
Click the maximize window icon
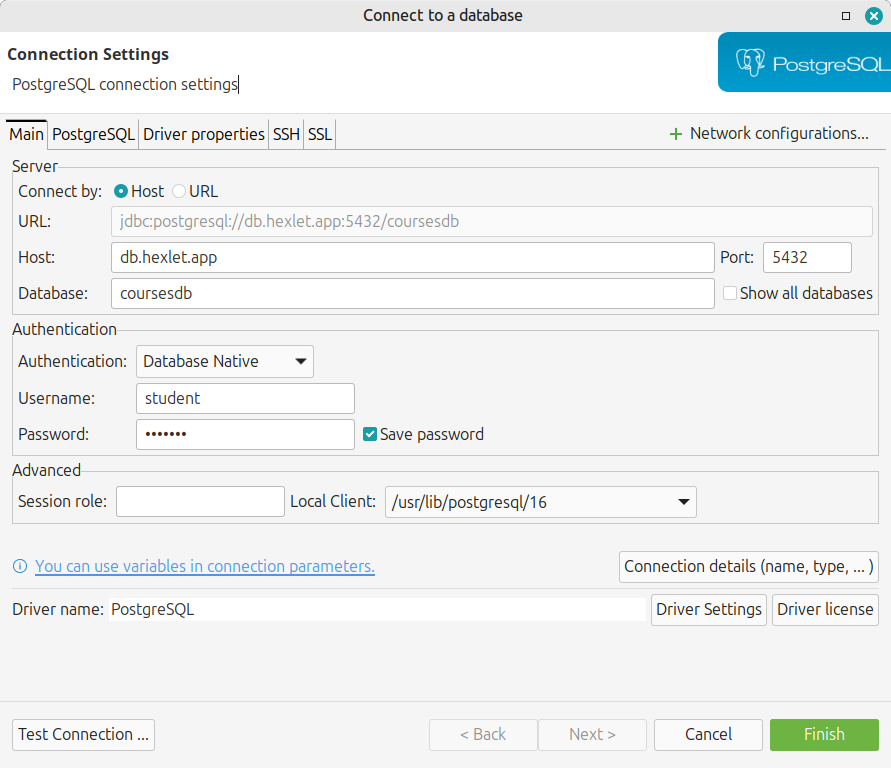coord(846,15)
